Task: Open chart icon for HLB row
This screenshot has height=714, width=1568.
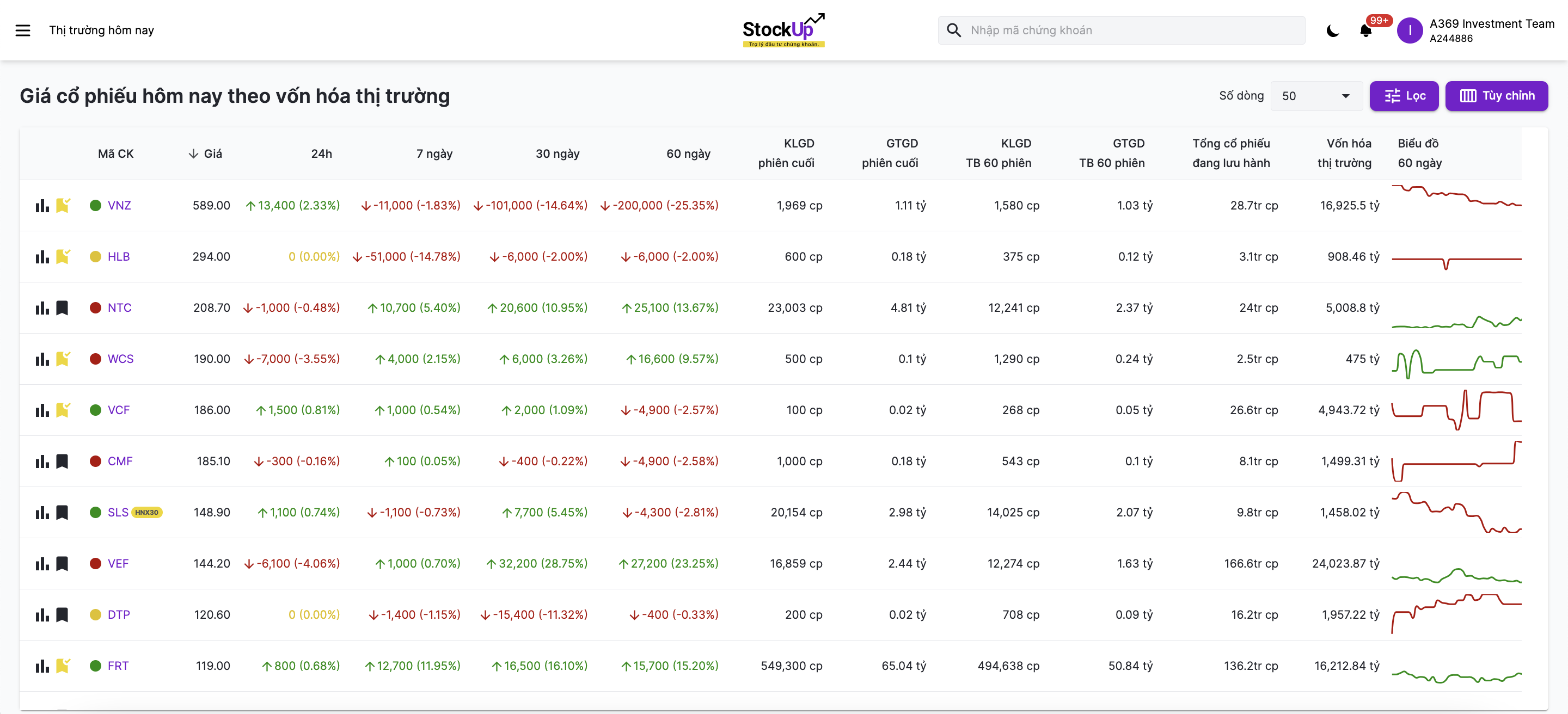Action: pos(42,257)
